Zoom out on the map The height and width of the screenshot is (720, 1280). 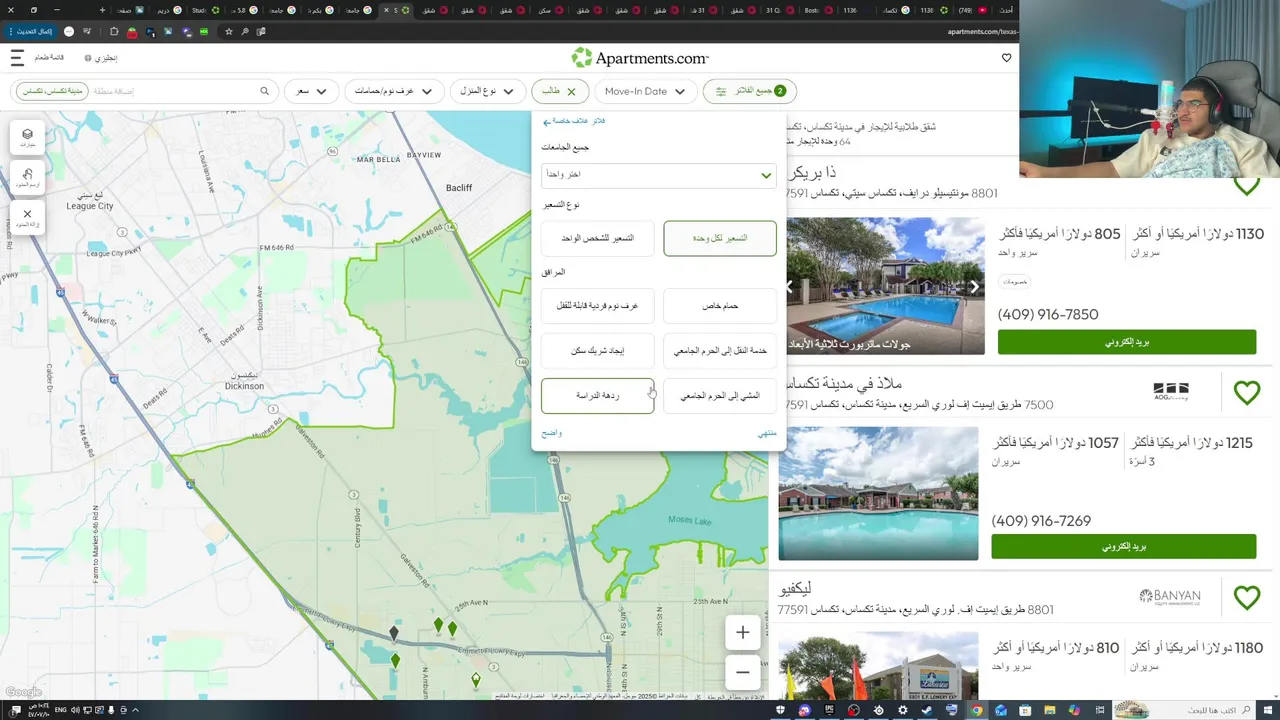click(x=742, y=672)
